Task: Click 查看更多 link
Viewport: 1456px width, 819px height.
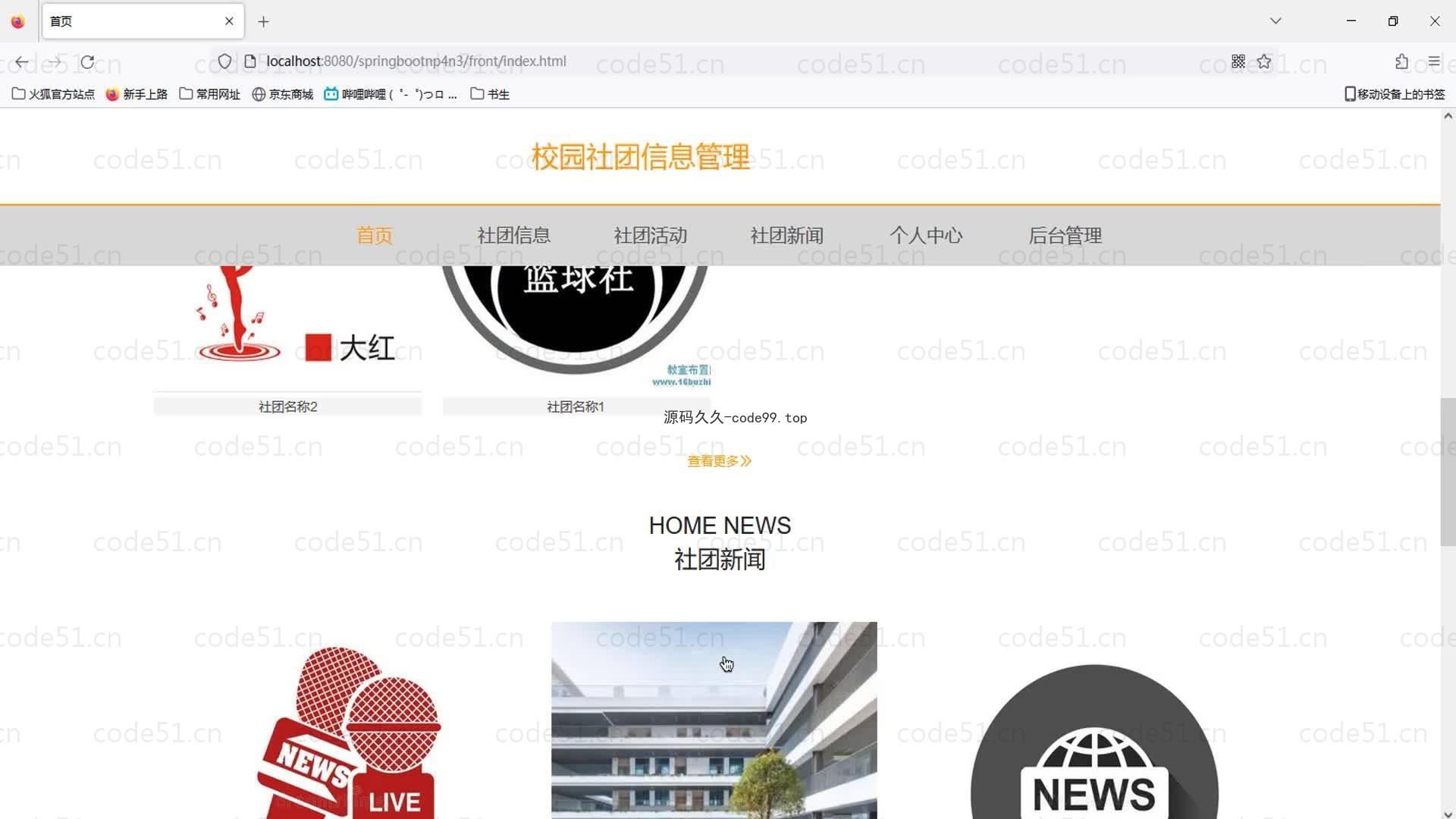Action: click(719, 461)
